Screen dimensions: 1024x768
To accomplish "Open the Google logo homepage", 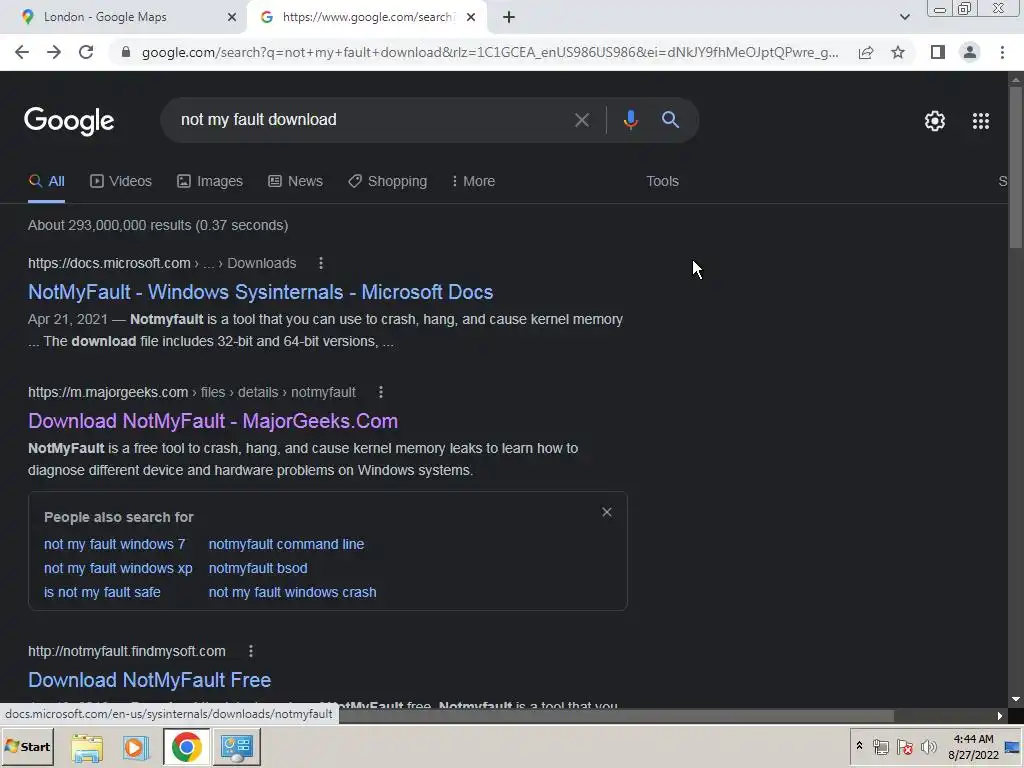I will pyautogui.click(x=69, y=121).
